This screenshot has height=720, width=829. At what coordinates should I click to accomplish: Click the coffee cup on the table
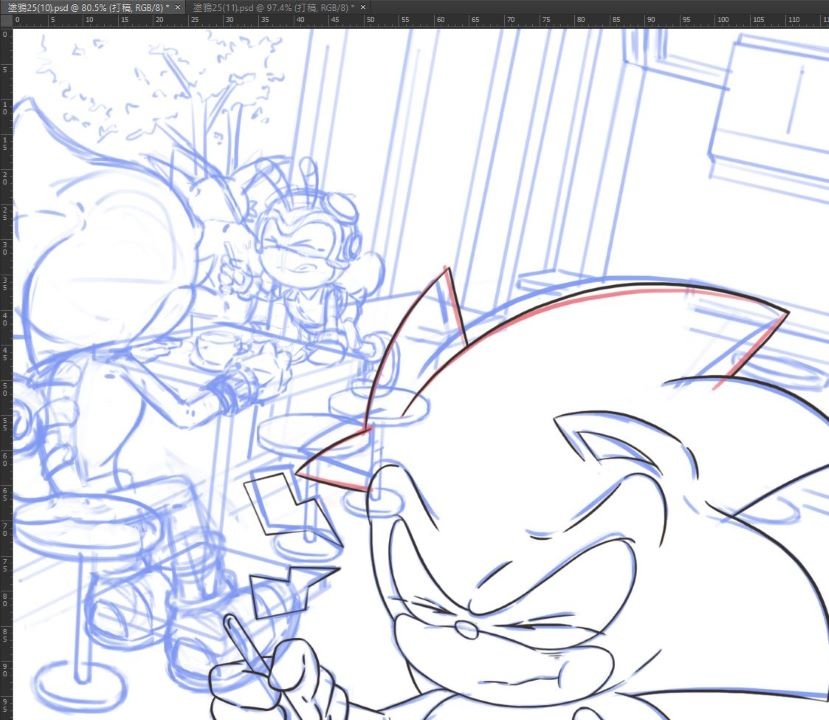coord(213,346)
